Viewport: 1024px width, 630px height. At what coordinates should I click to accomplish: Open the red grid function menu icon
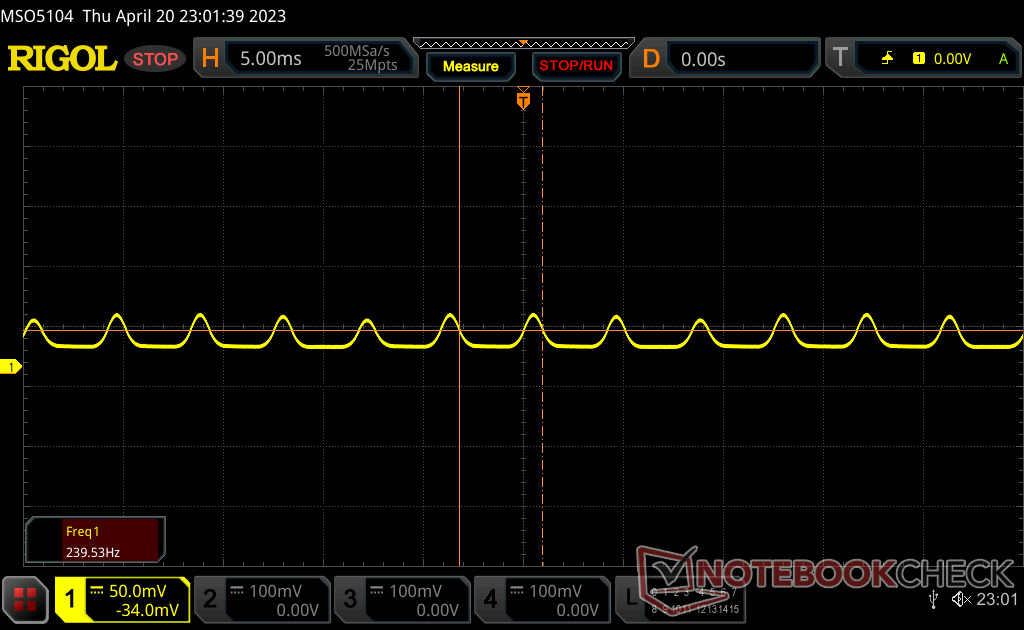(x=25, y=599)
